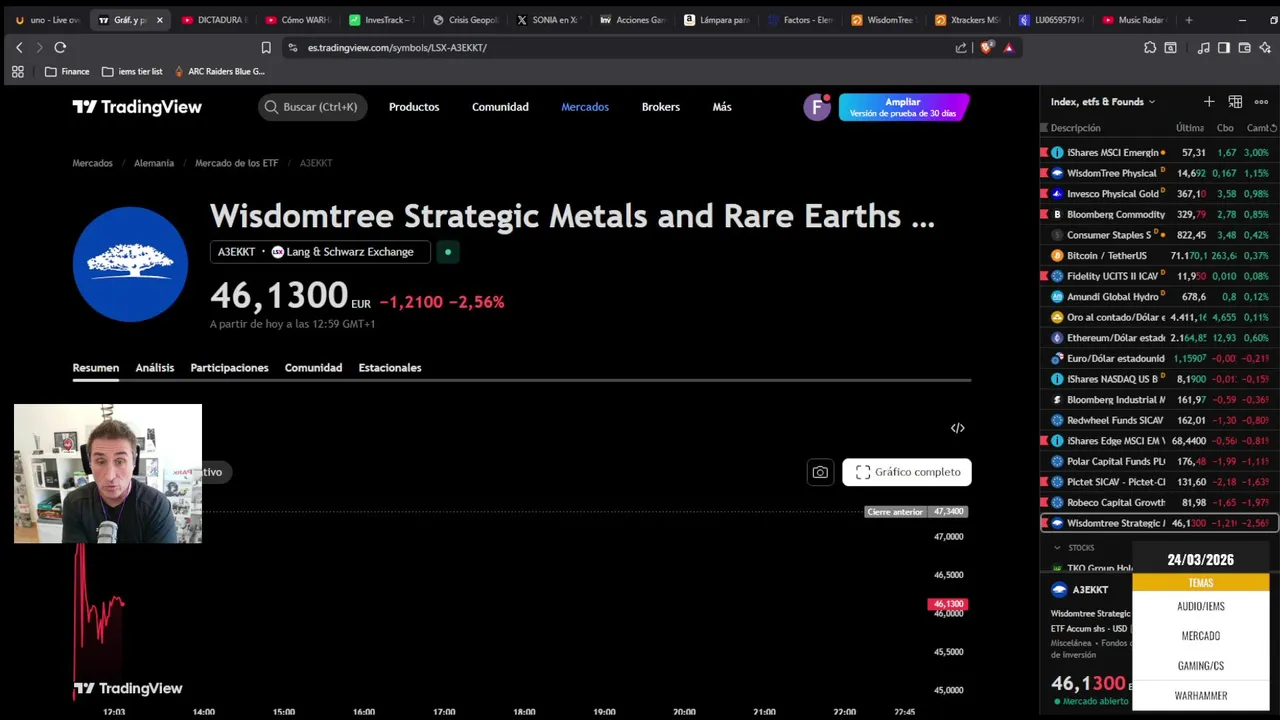Collapse the STOCKS watchlist section
Image resolution: width=1280 pixels, height=720 pixels.
point(1057,548)
